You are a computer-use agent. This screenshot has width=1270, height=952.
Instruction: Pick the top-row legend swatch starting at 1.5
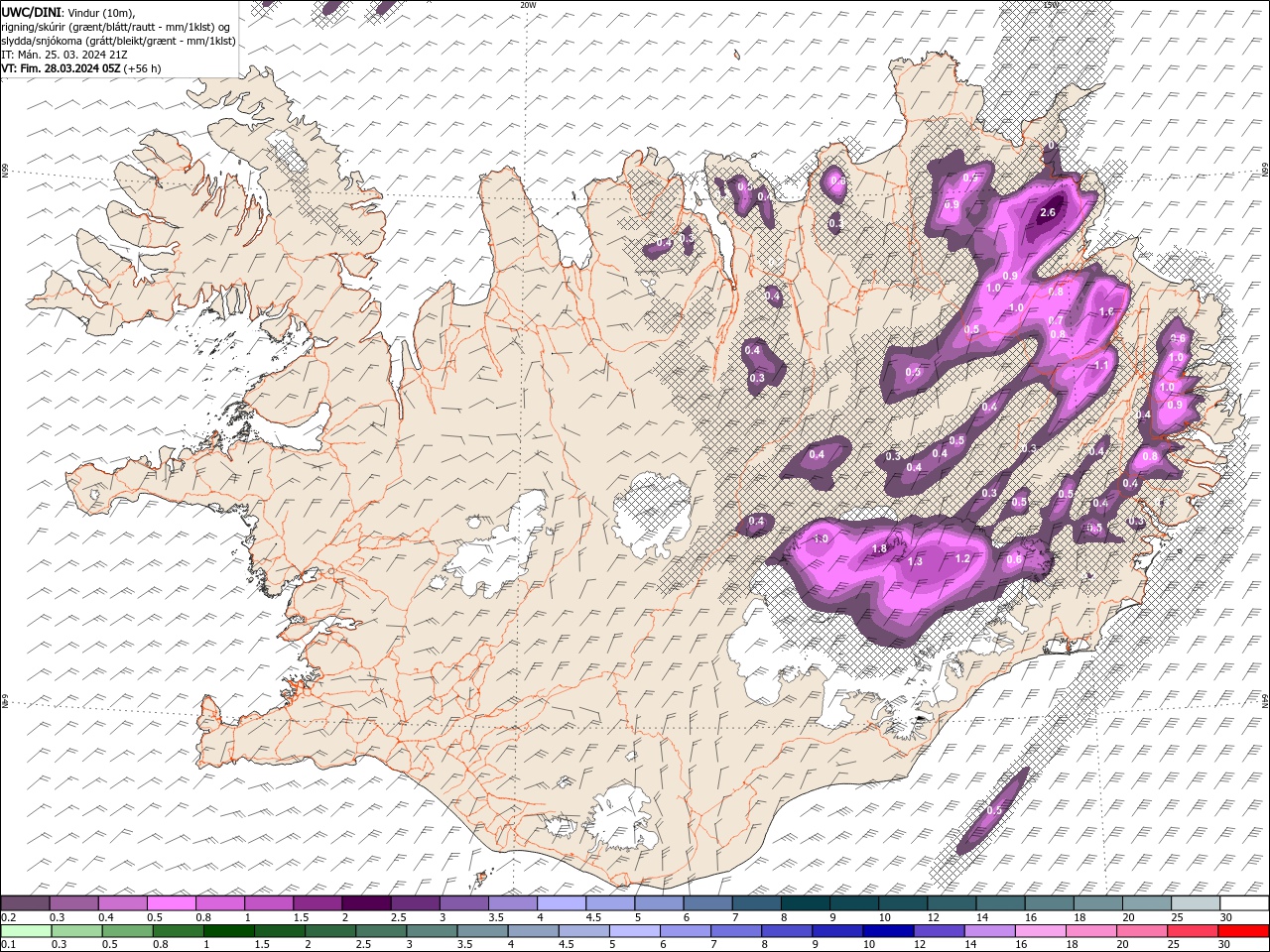(317, 902)
